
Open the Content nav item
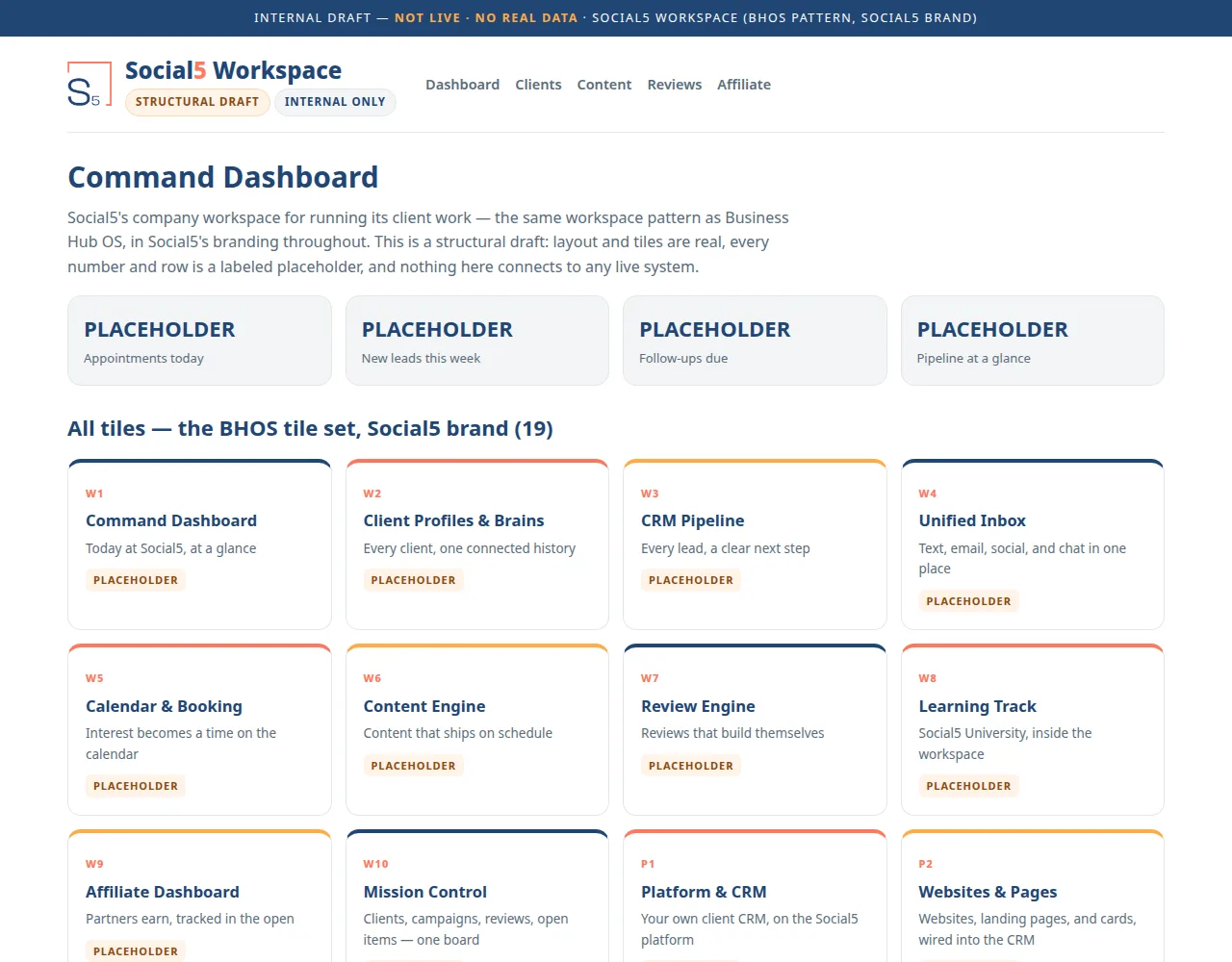click(604, 85)
